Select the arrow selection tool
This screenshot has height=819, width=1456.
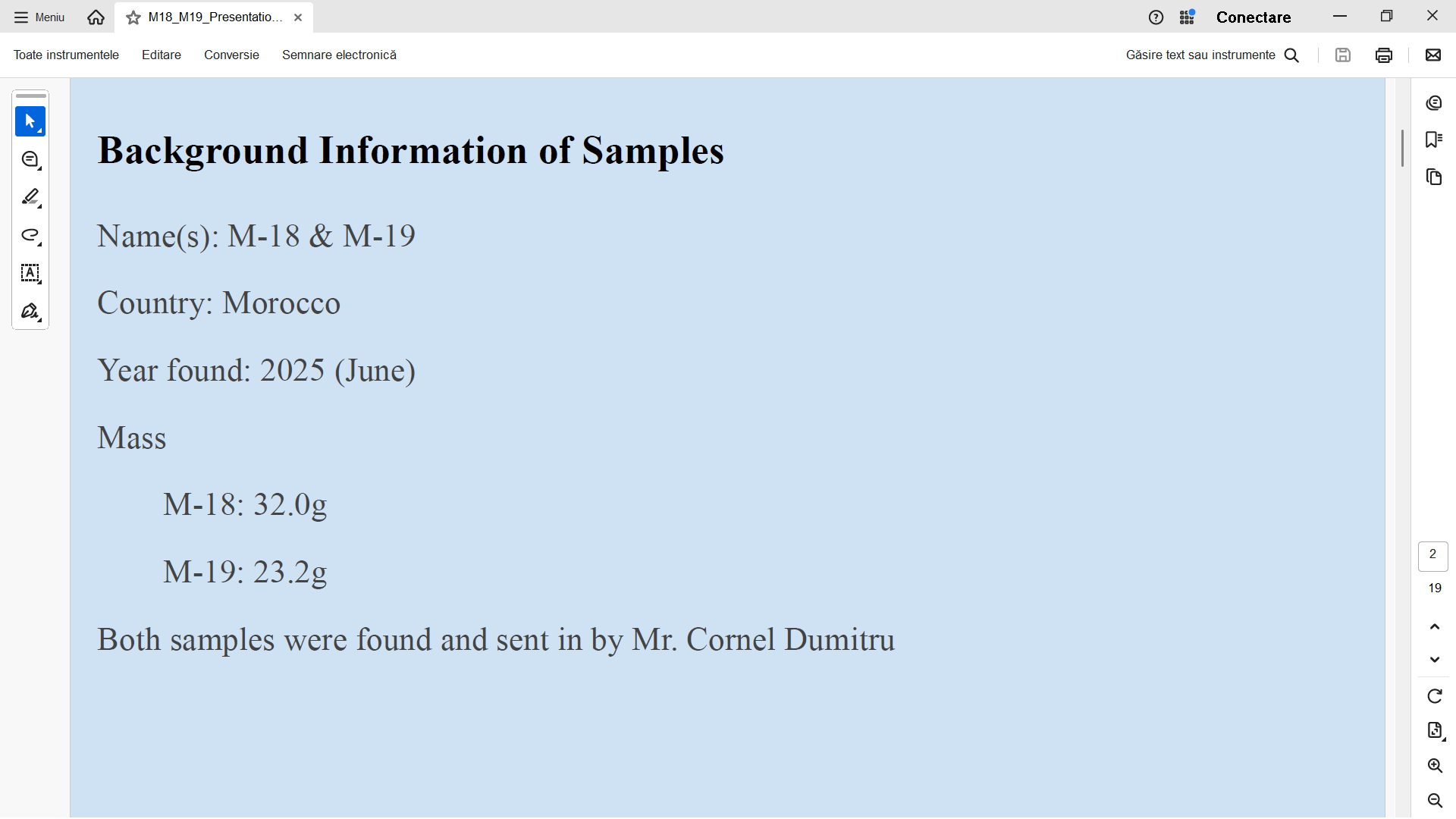tap(30, 121)
